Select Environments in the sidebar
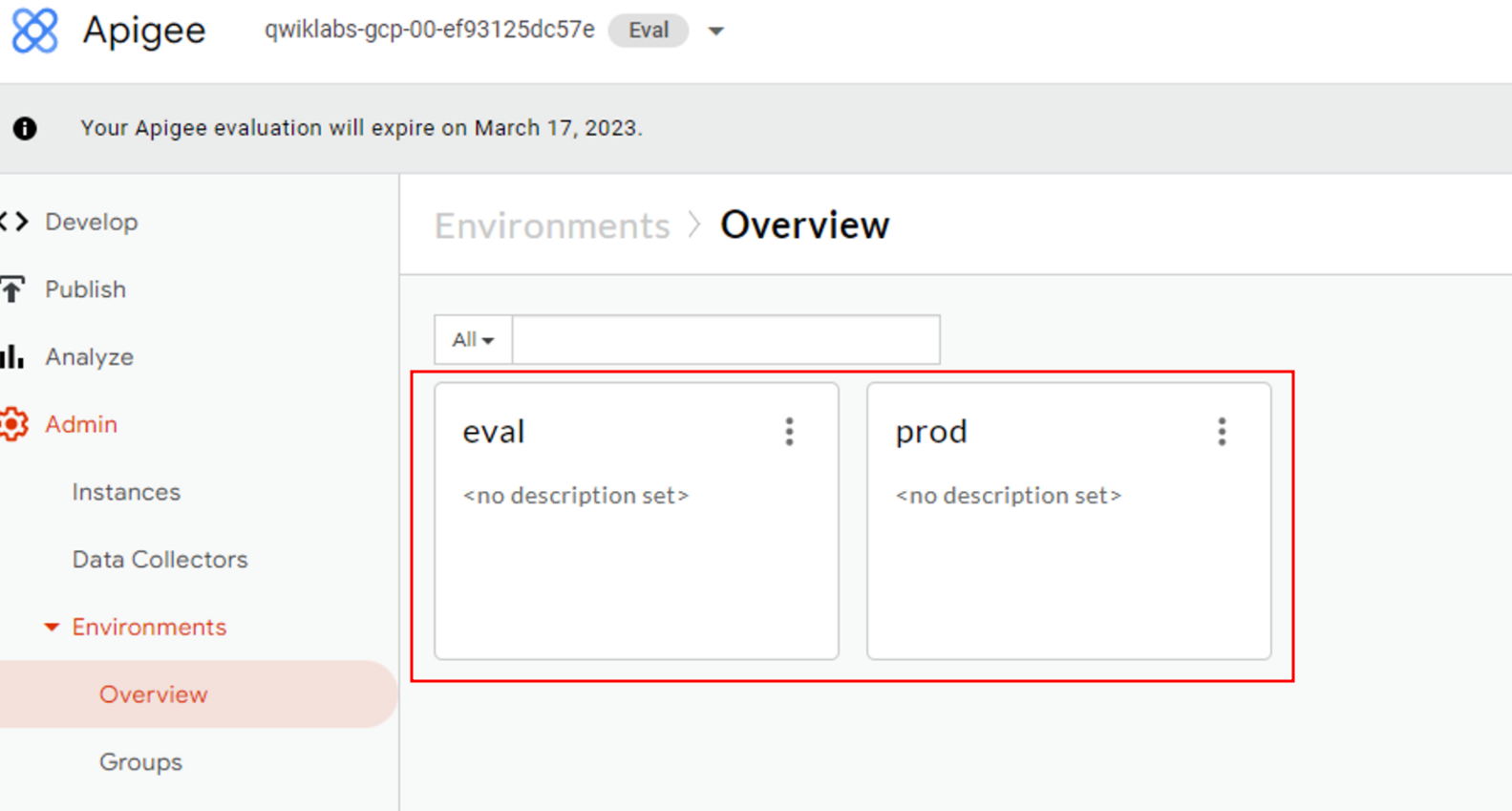Screen dimensions: 1512x811 (x=149, y=628)
